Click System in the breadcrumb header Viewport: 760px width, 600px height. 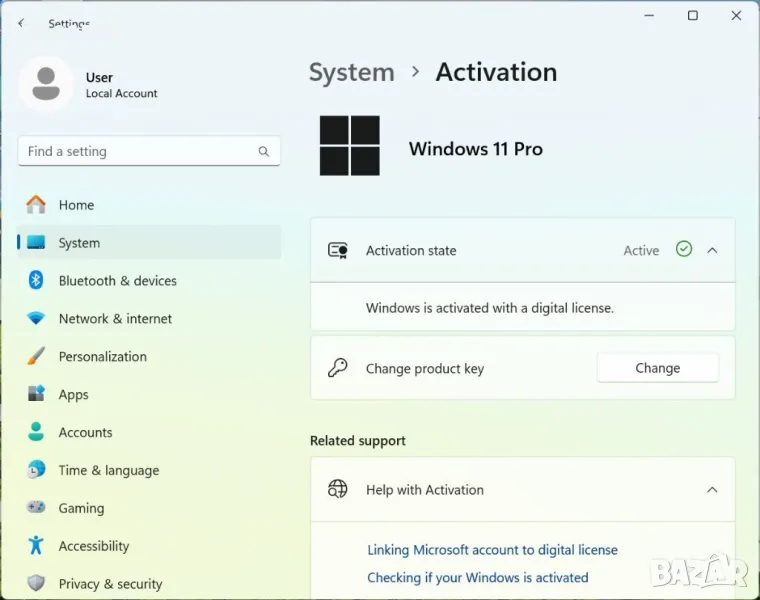351,73
